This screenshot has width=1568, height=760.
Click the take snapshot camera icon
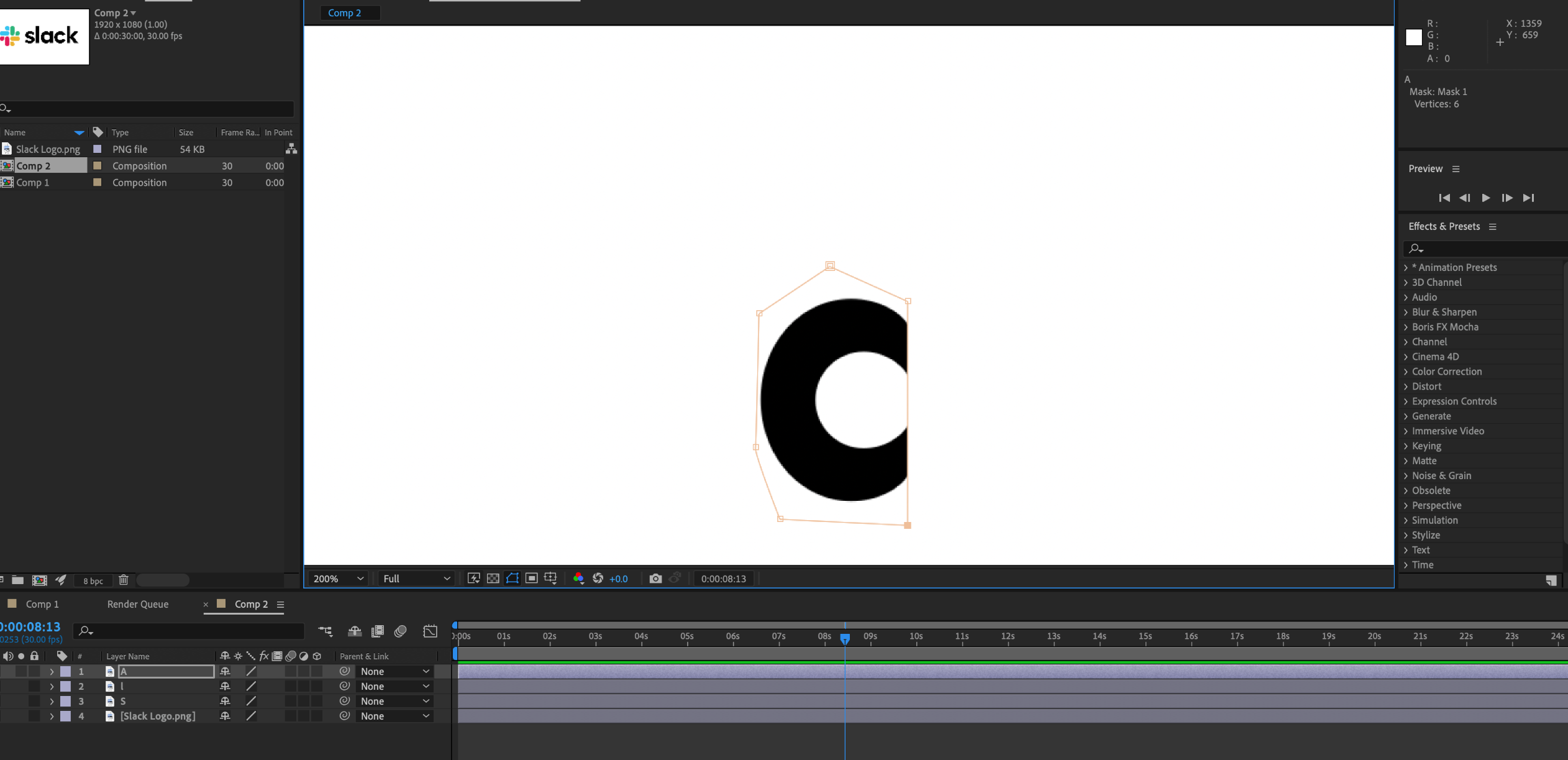pos(655,579)
